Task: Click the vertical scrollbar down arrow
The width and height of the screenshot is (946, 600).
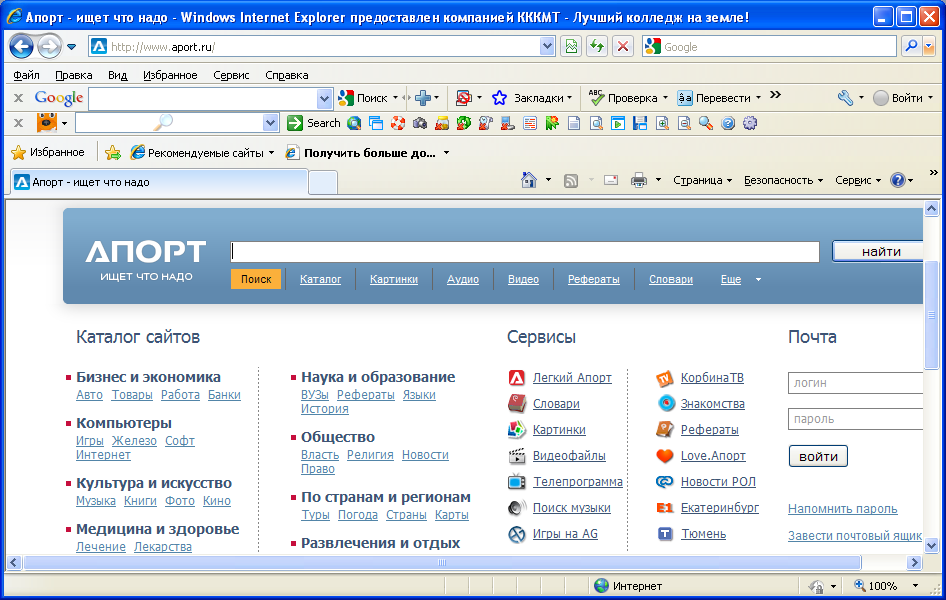Action: click(931, 546)
